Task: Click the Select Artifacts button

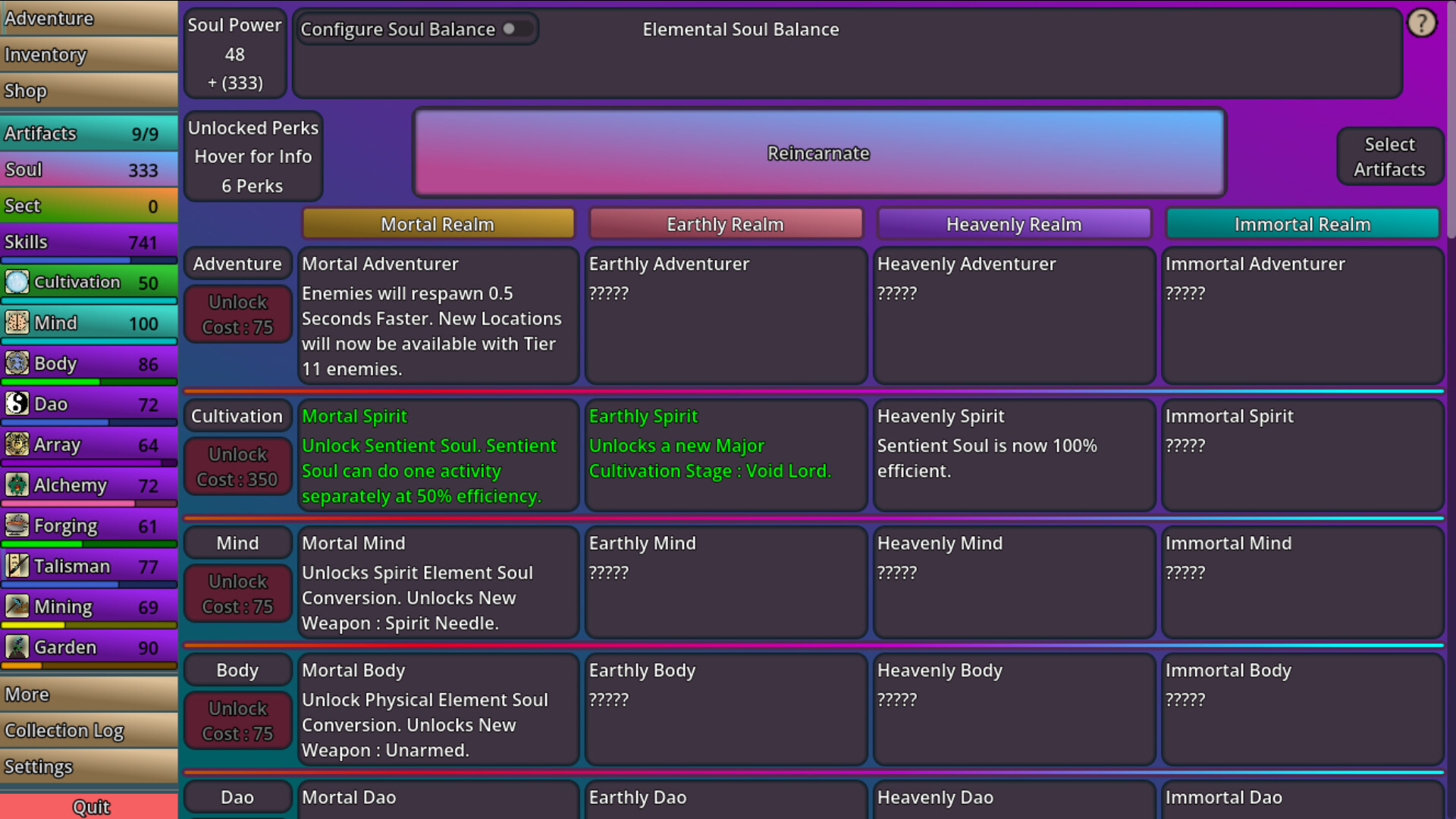Action: click(x=1390, y=156)
